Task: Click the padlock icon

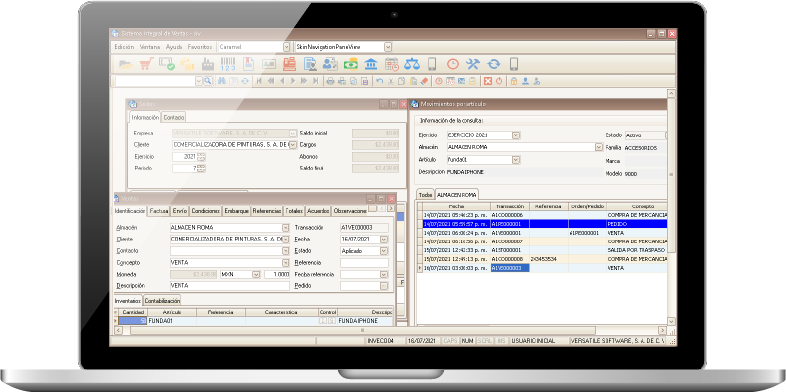Action: click(x=514, y=81)
